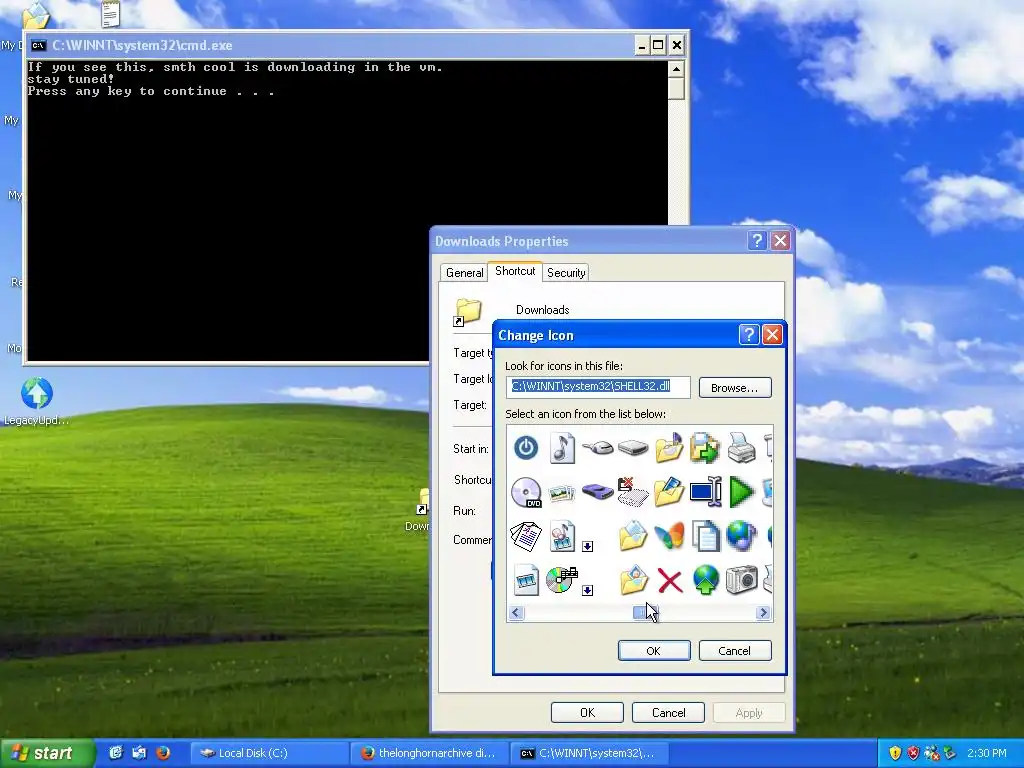Pick the mouse device icon

[x=598, y=448]
